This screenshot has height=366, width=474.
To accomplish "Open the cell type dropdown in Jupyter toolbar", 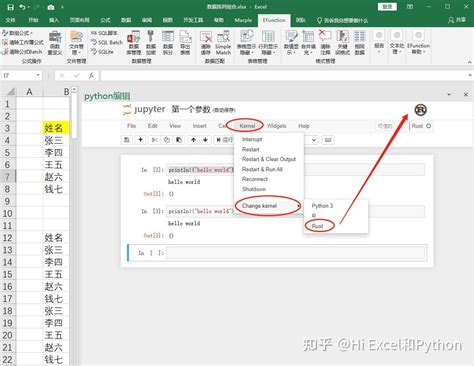I will pos(314,140).
